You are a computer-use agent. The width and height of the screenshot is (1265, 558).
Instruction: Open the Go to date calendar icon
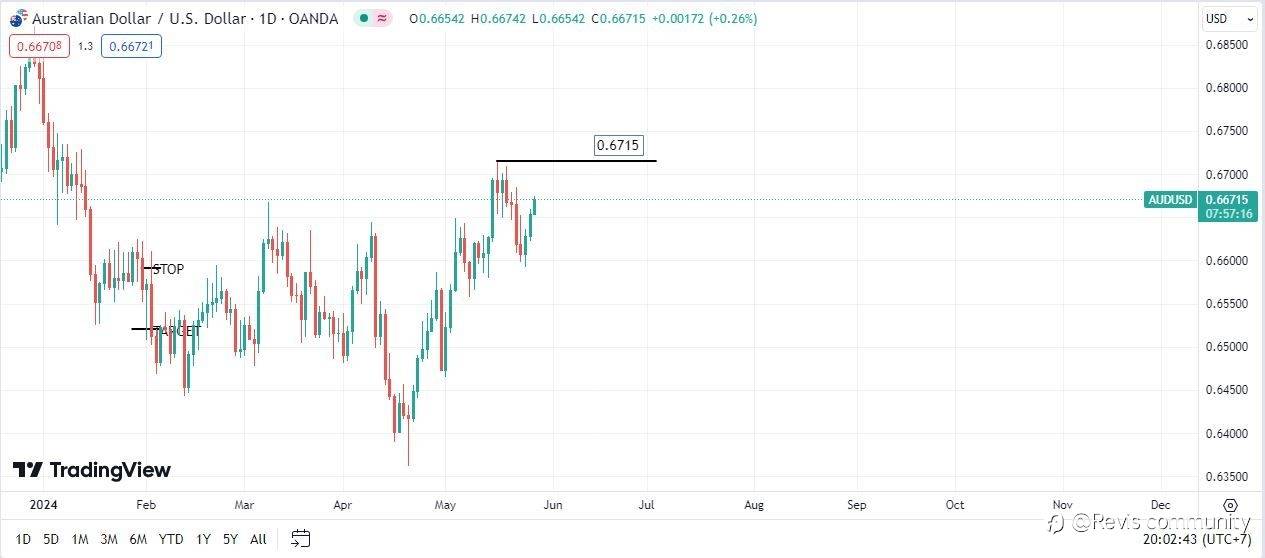[301, 539]
